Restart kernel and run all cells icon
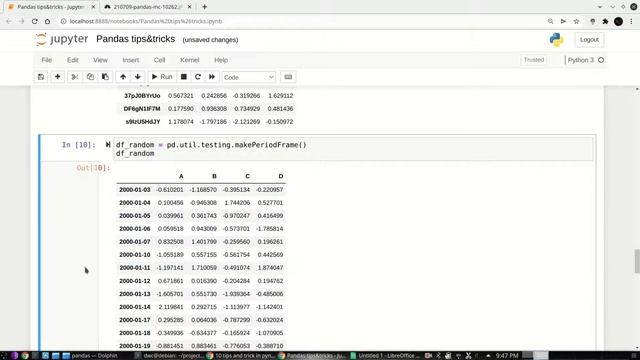The width and height of the screenshot is (640, 360). point(212,77)
